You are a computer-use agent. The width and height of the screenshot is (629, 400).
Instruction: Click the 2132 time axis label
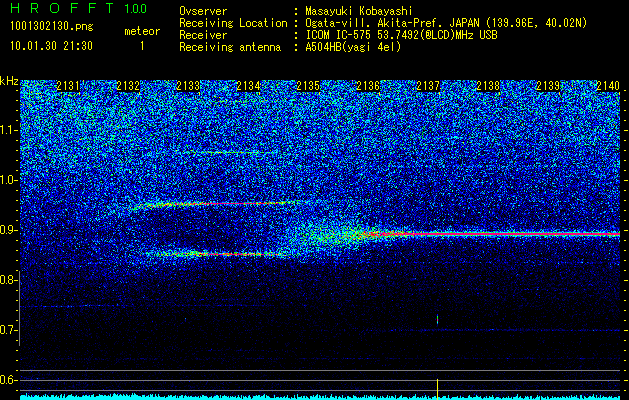tap(128, 85)
